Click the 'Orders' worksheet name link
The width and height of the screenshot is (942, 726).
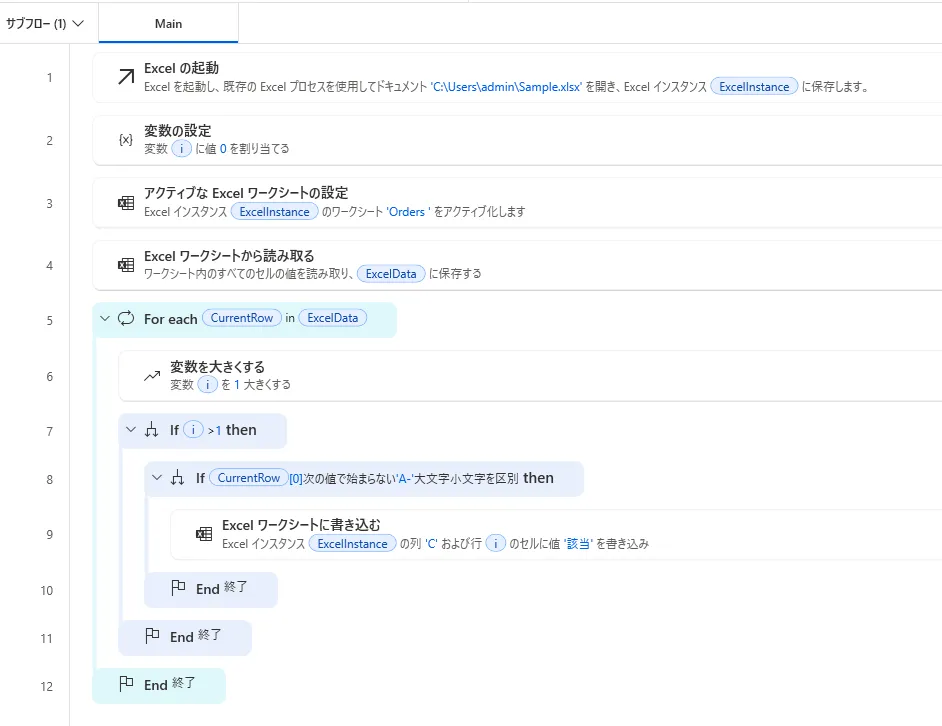pyautogui.click(x=408, y=212)
